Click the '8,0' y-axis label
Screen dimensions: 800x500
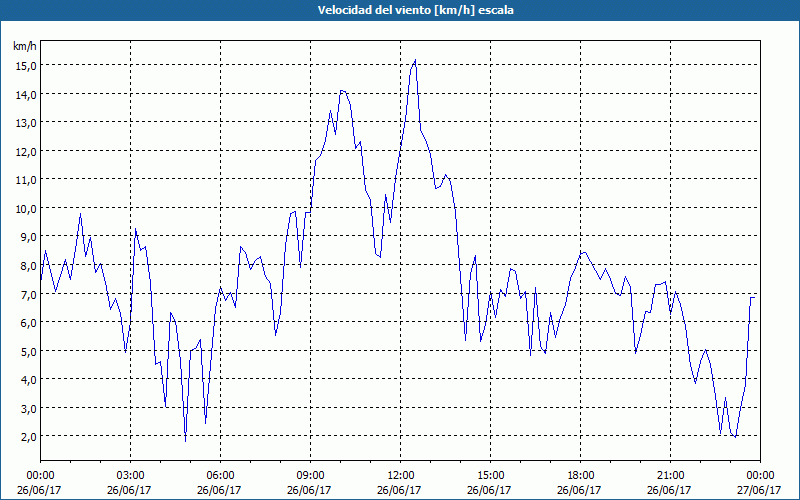[28, 265]
